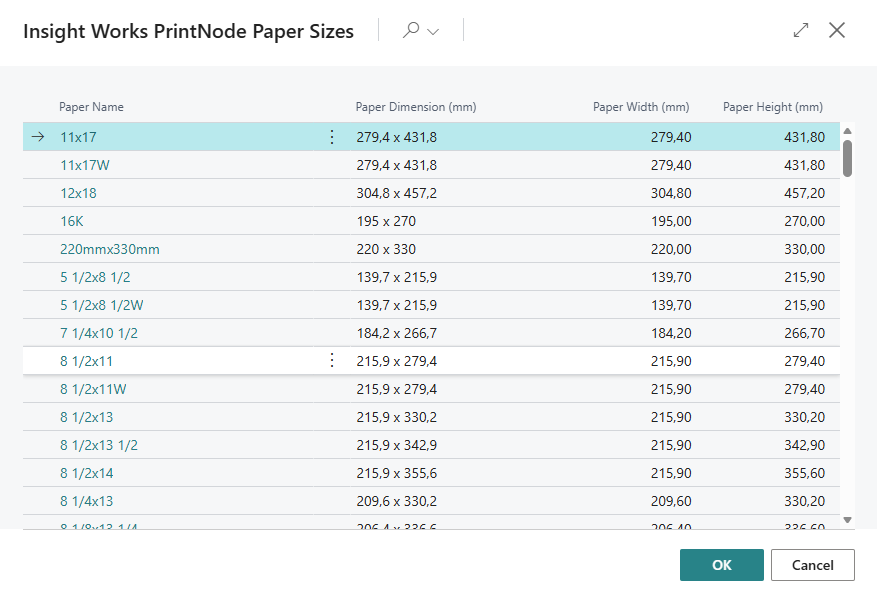Image resolution: width=877 pixels, height=603 pixels.
Task: Click the selected-row arrow indicator beside 11x17
Action: pos(37,137)
